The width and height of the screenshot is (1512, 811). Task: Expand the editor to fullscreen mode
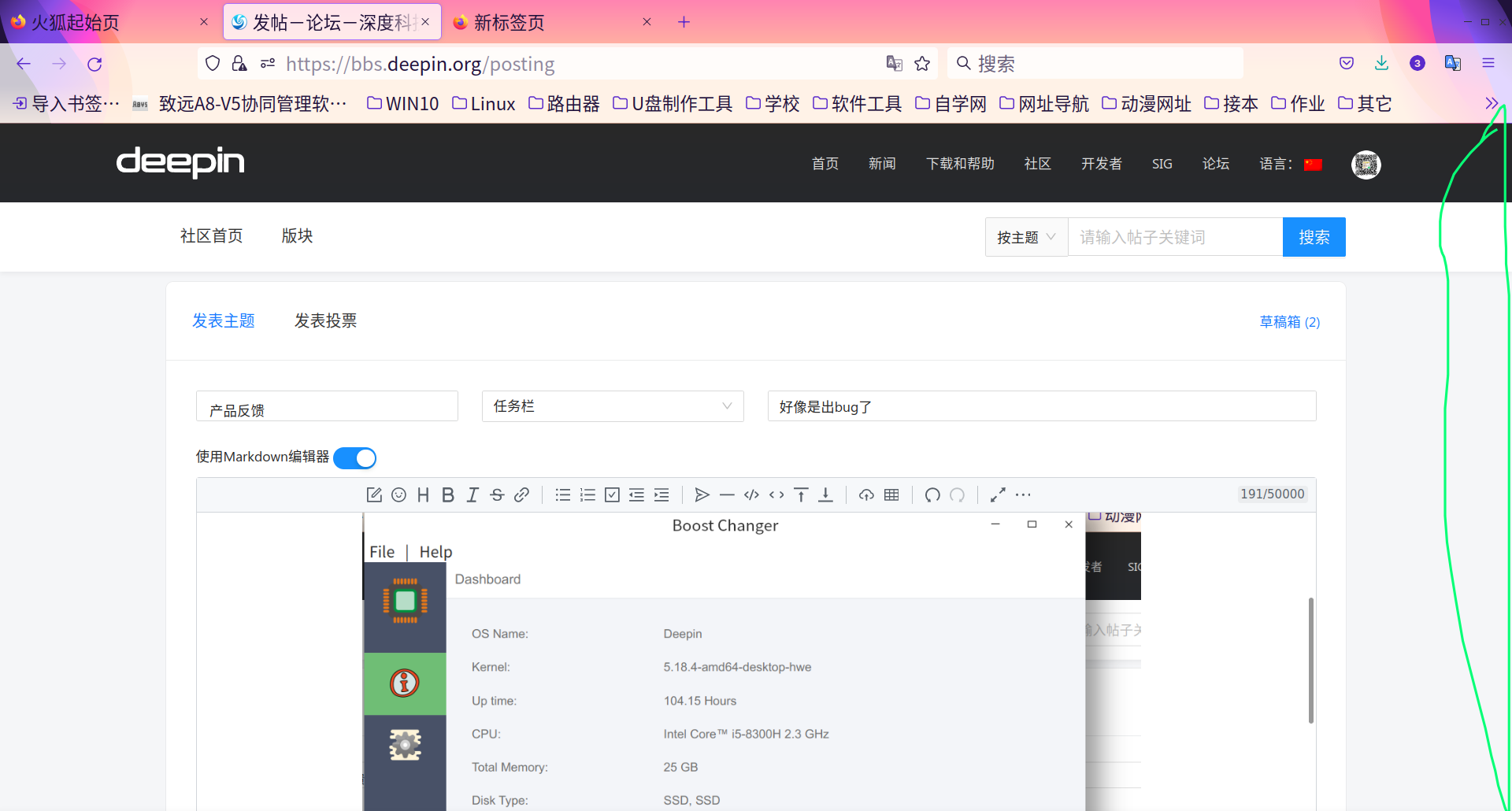(997, 494)
